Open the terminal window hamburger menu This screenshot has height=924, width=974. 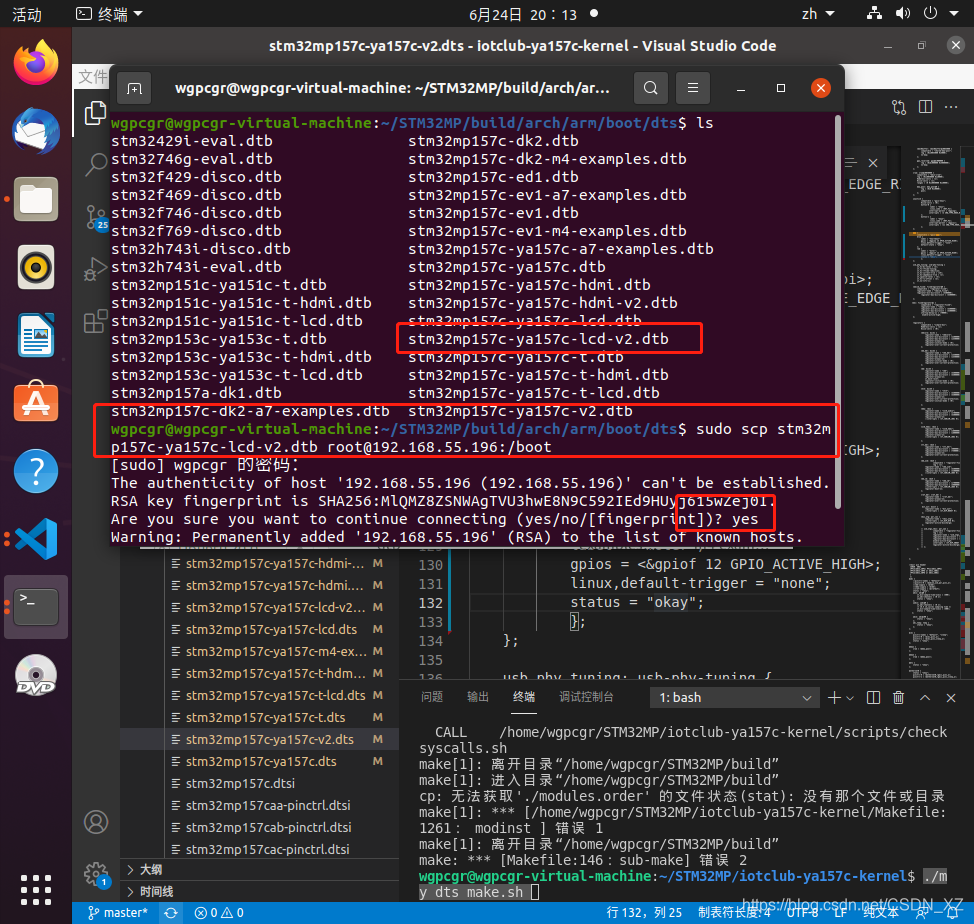pyautogui.click(x=693, y=88)
